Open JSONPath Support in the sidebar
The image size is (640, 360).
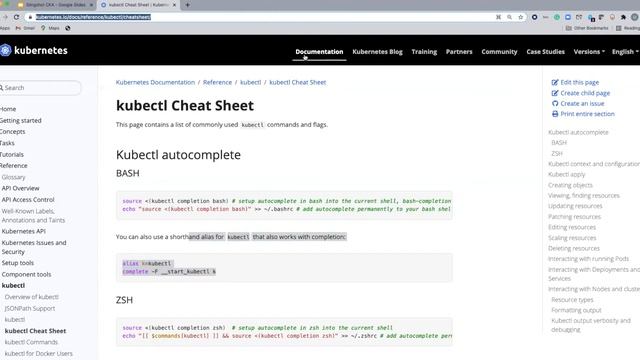point(30,309)
